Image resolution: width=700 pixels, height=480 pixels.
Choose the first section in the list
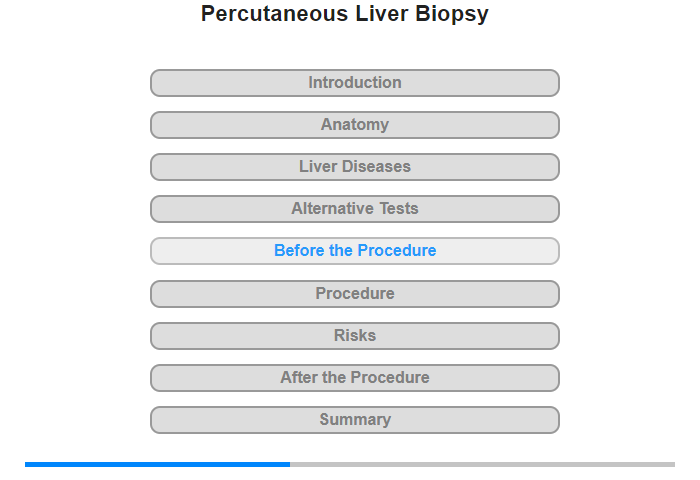(355, 83)
